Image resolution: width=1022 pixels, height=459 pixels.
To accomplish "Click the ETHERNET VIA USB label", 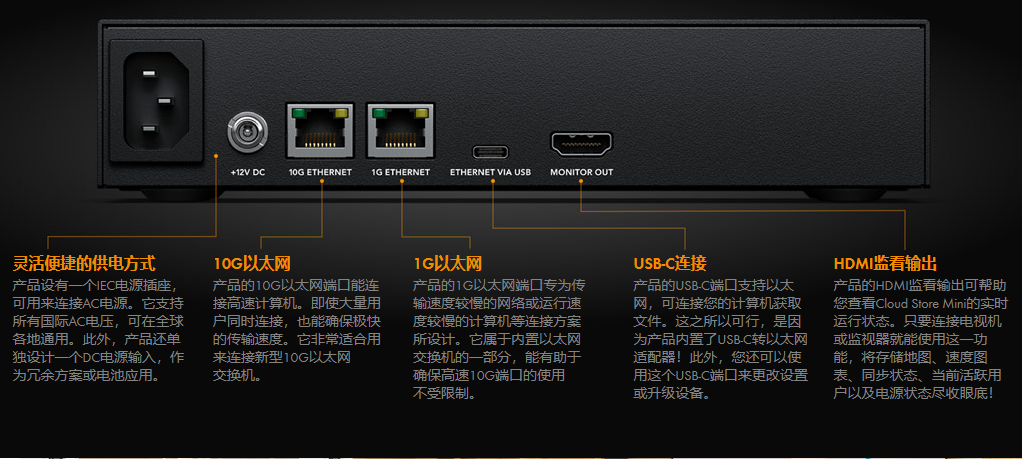I will [491, 173].
